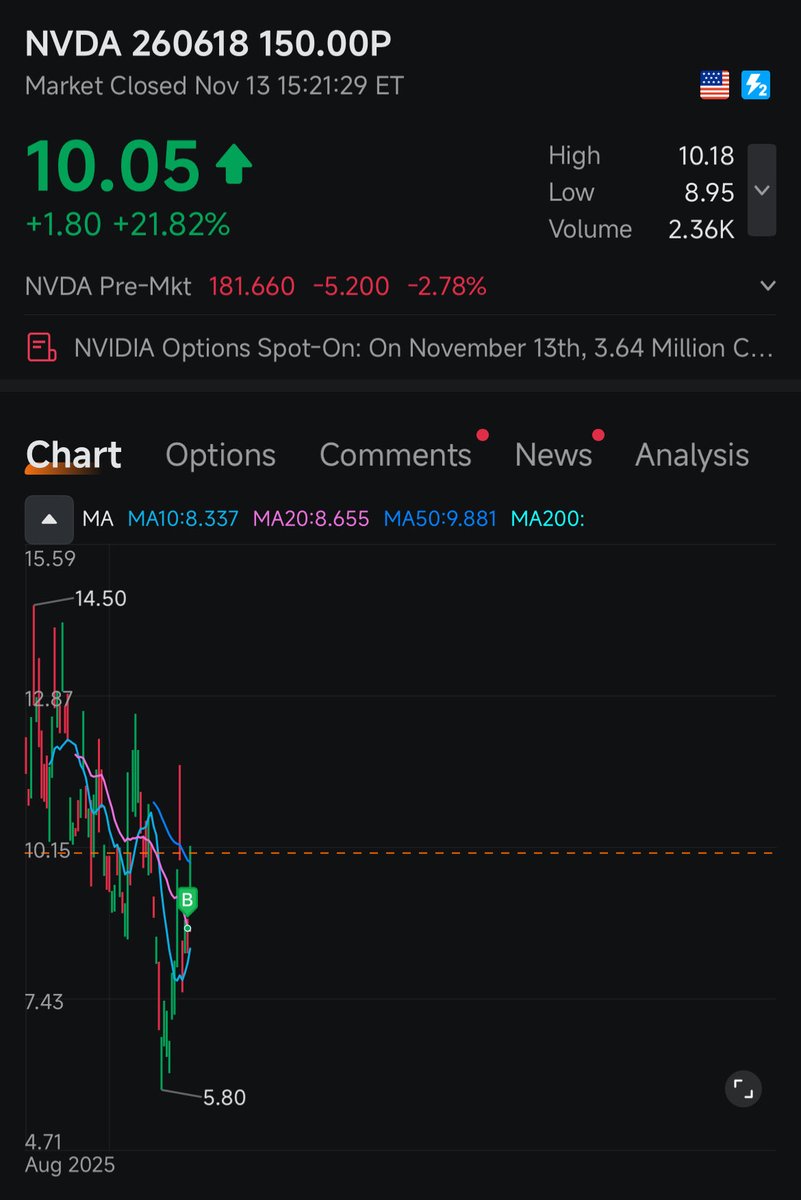The width and height of the screenshot is (801, 1200).
Task: Open the Analysis tab
Action: coord(692,455)
